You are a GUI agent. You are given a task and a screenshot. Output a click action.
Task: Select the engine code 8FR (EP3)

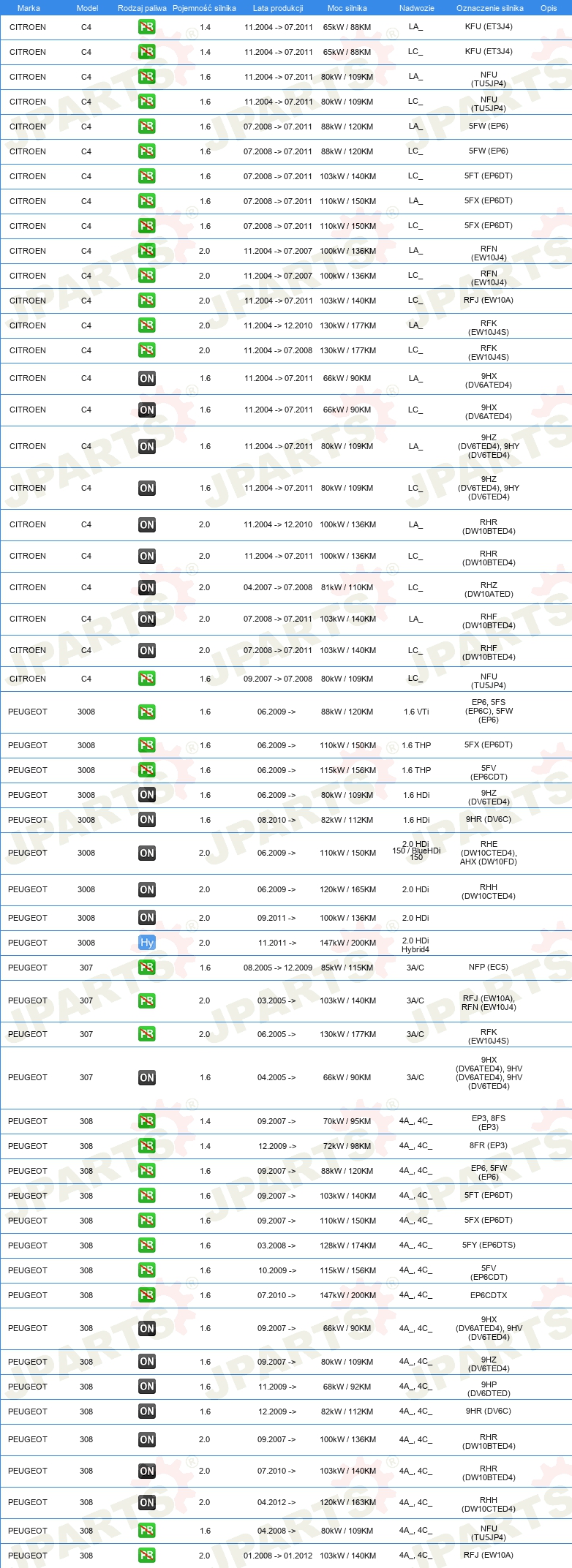pyautogui.click(x=489, y=1145)
